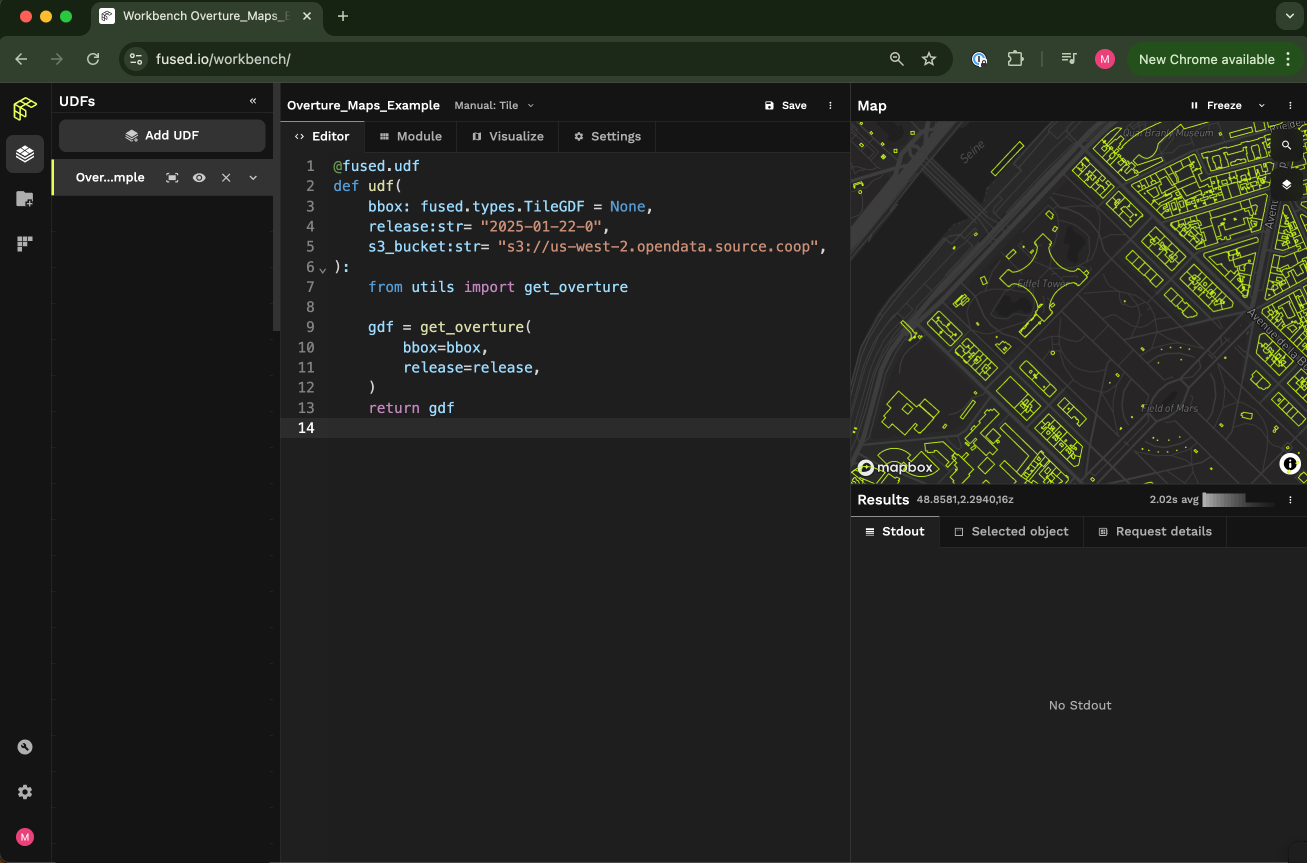The image size is (1307, 863).
Task: Reload the page in Chrome
Action: [93, 59]
